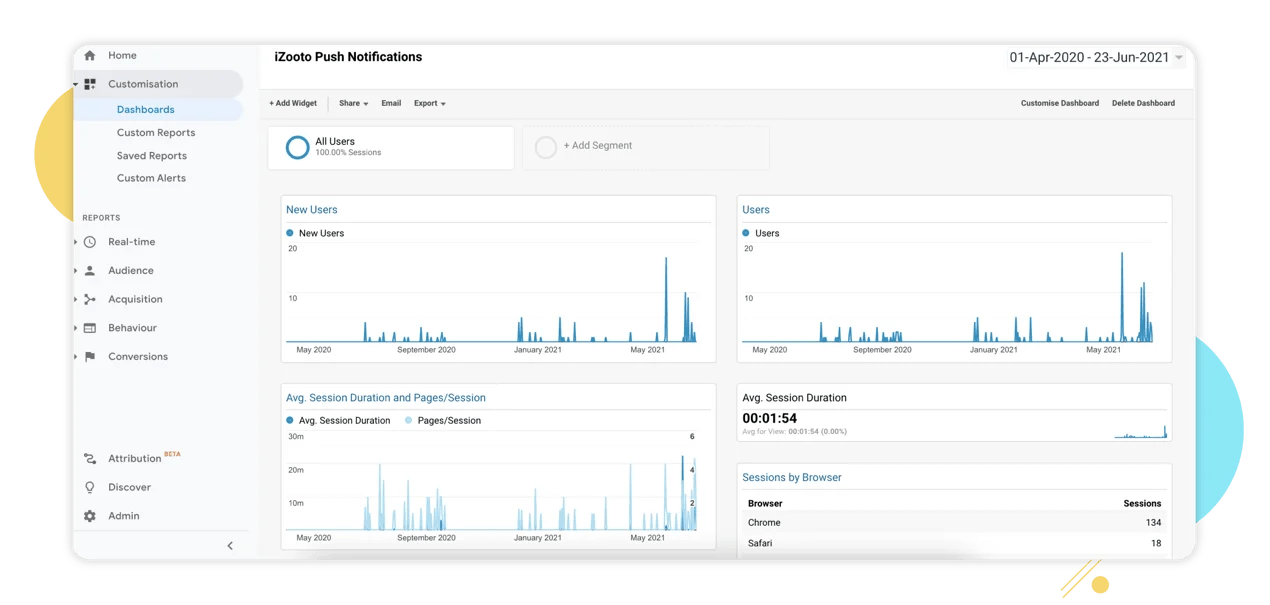Click the All Users segment circle
This screenshot has width=1270, height=605.
(297, 147)
